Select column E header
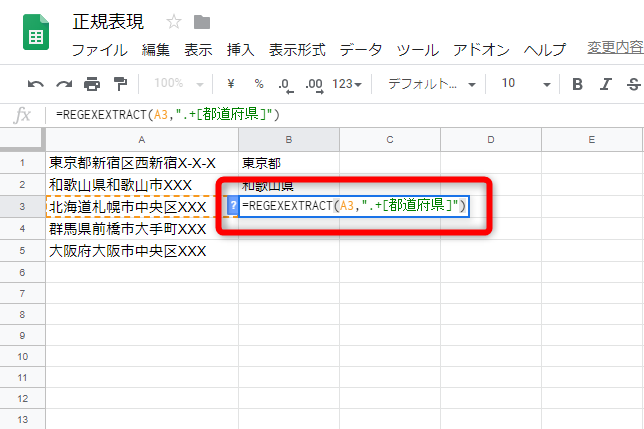 tap(592, 140)
